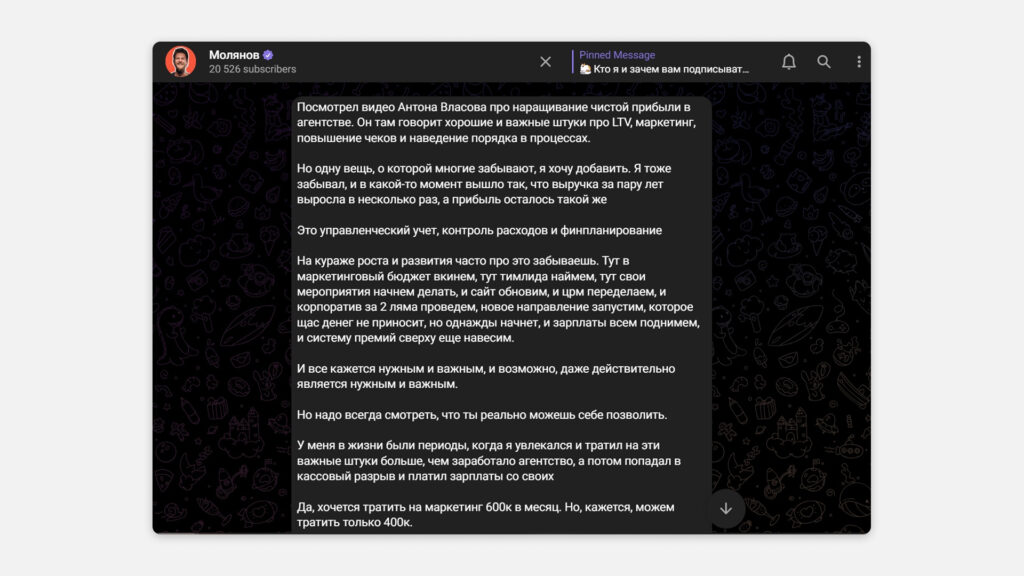Image resolution: width=1024 pixels, height=576 pixels.
Task: Jump to the pinned post 'Кто я и зачем вам подписыват…'
Action: coord(671,69)
